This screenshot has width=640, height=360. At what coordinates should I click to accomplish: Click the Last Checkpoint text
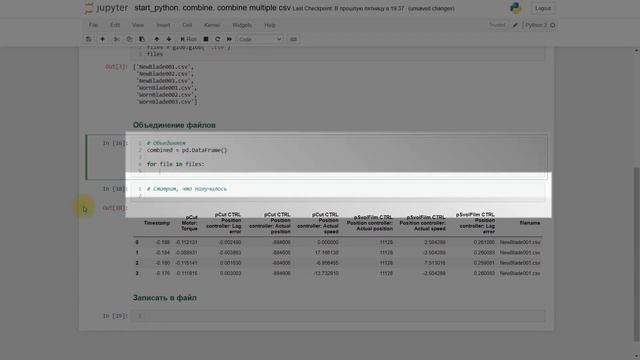[349, 9]
